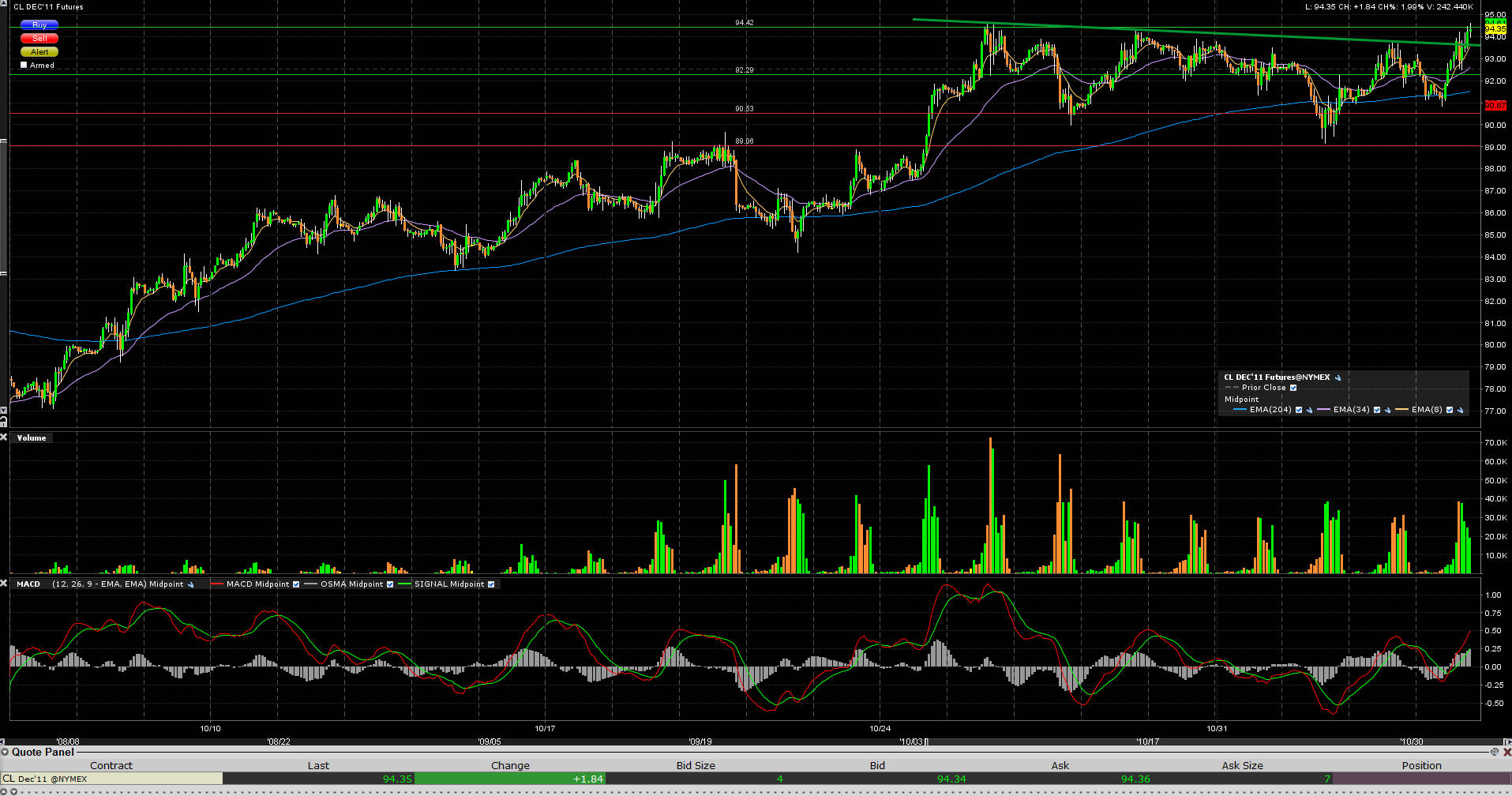This screenshot has width=1512, height=796.
Task: Close the Volume sub-chart panel
Action: pyautogui.click(x=4, y=437)
